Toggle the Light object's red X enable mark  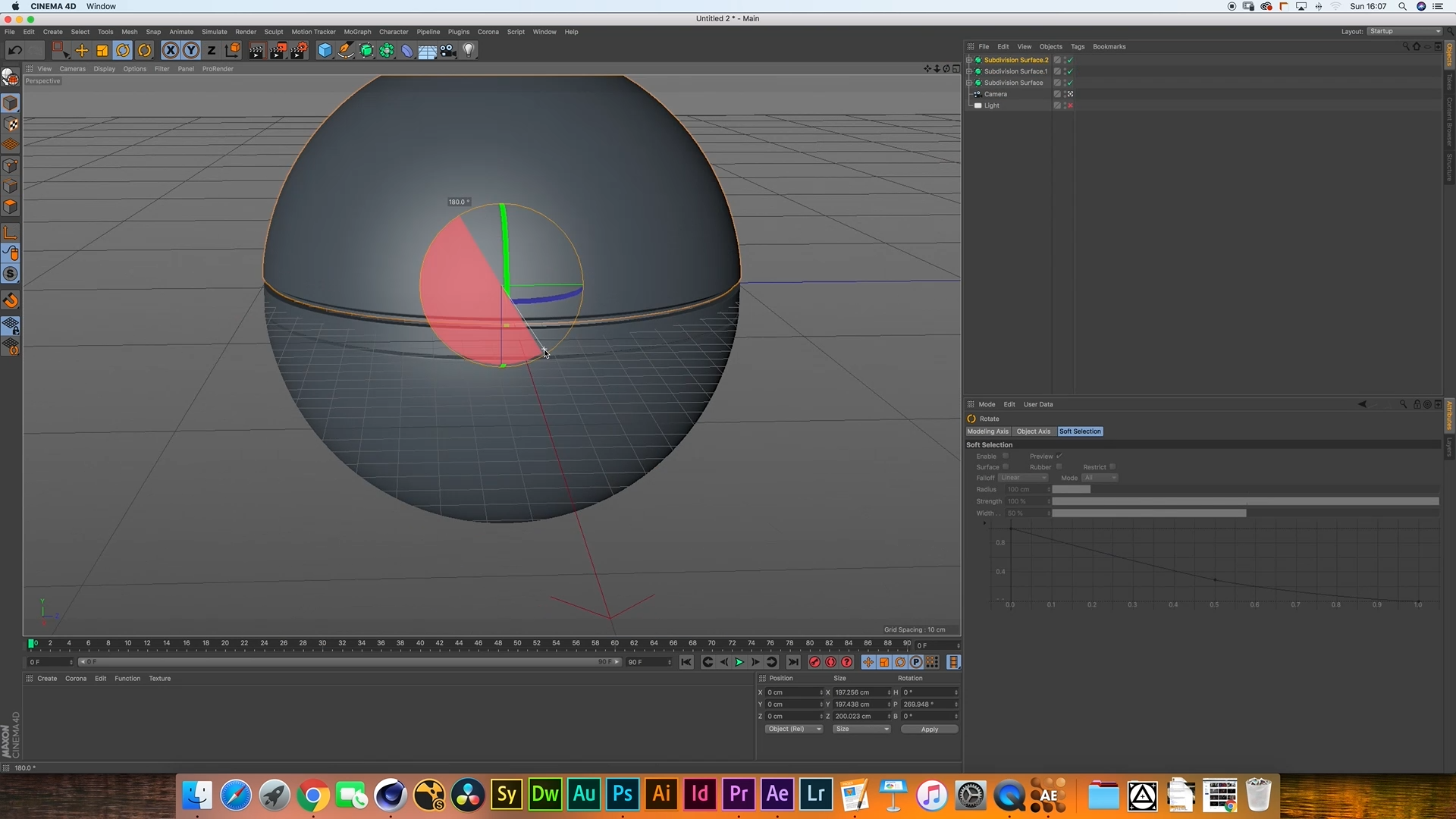click(1070, 106)
